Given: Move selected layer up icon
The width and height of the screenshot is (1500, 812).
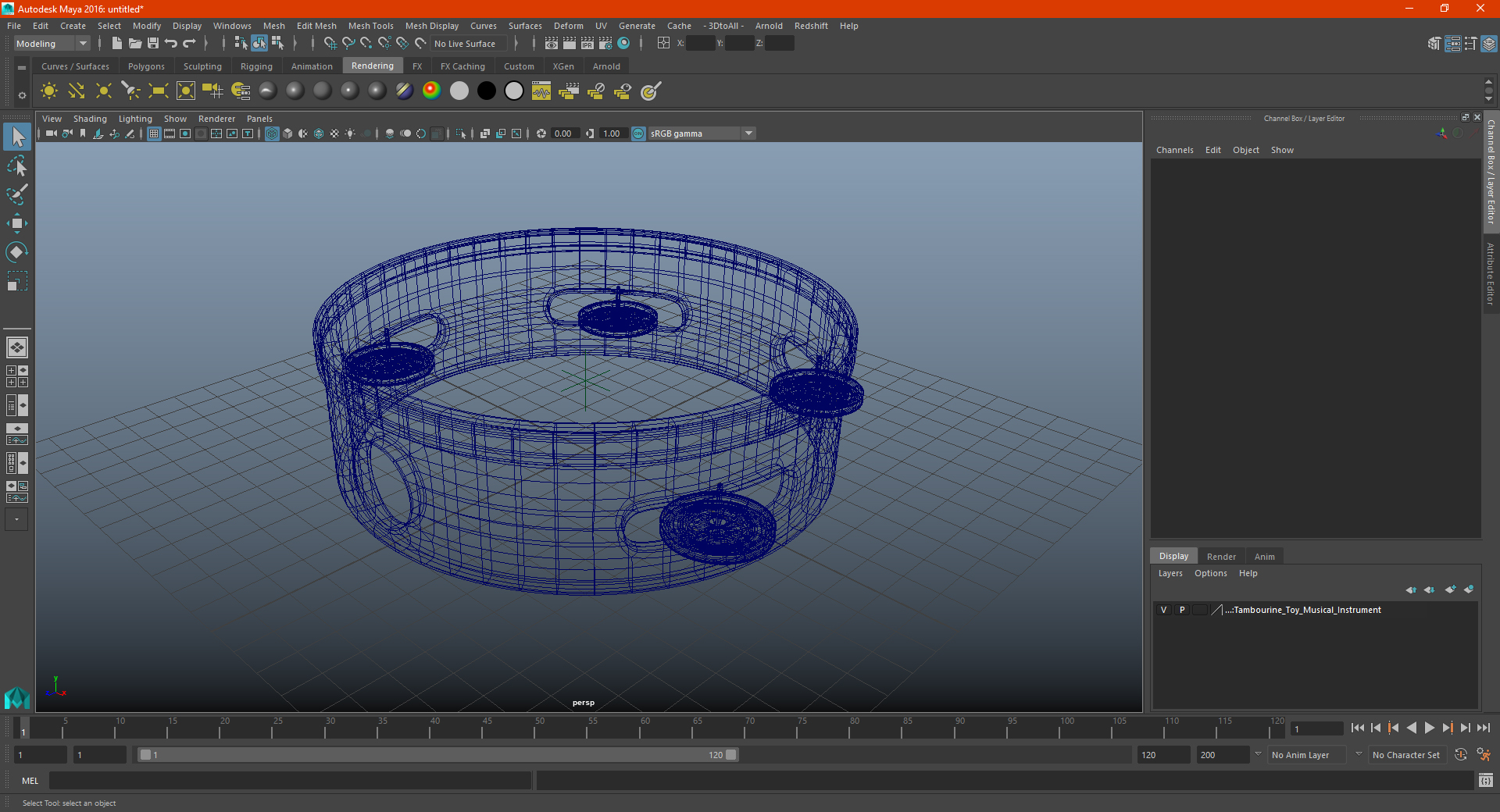Looking at the screenshot, I should point(1411,589).
